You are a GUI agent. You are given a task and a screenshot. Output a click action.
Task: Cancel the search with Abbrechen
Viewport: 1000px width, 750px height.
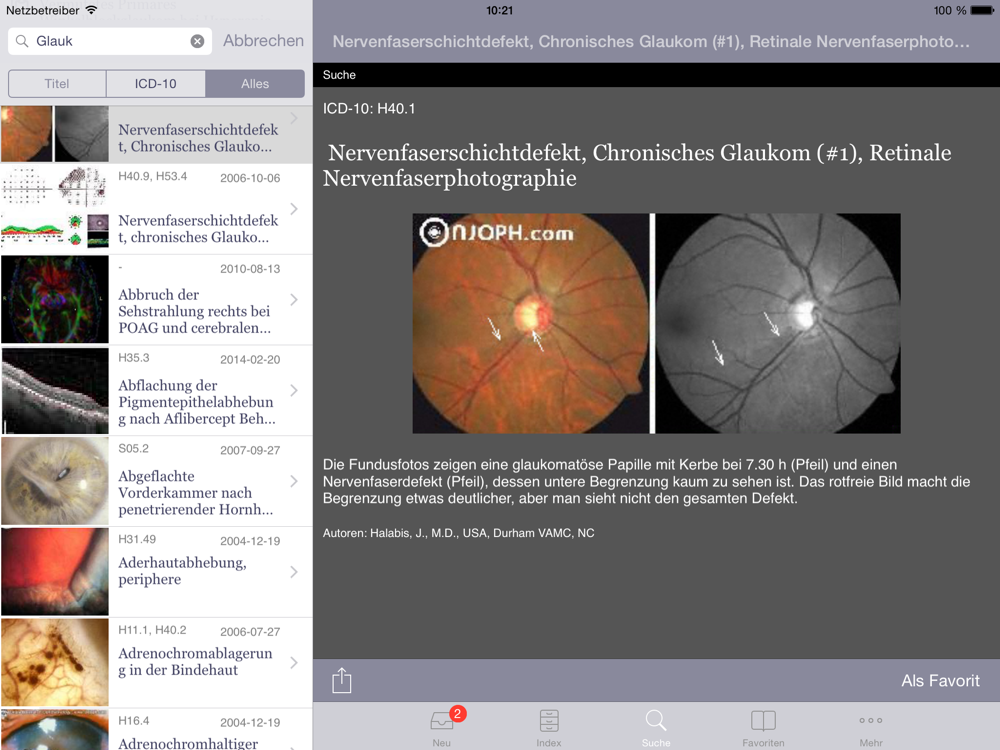click(263, 41)
